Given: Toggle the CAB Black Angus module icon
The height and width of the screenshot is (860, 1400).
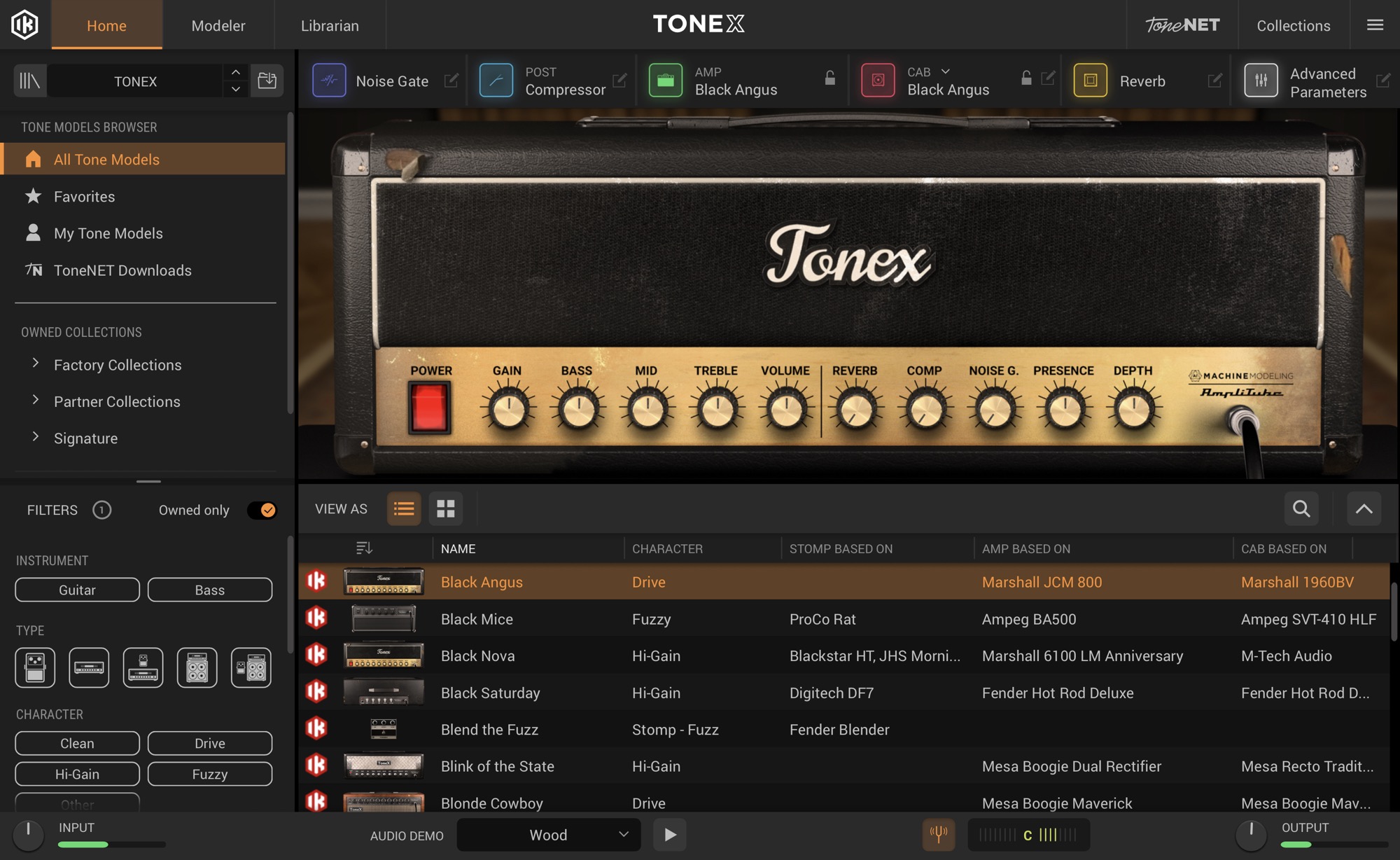Looking at the screenshot, I should 878,81.
